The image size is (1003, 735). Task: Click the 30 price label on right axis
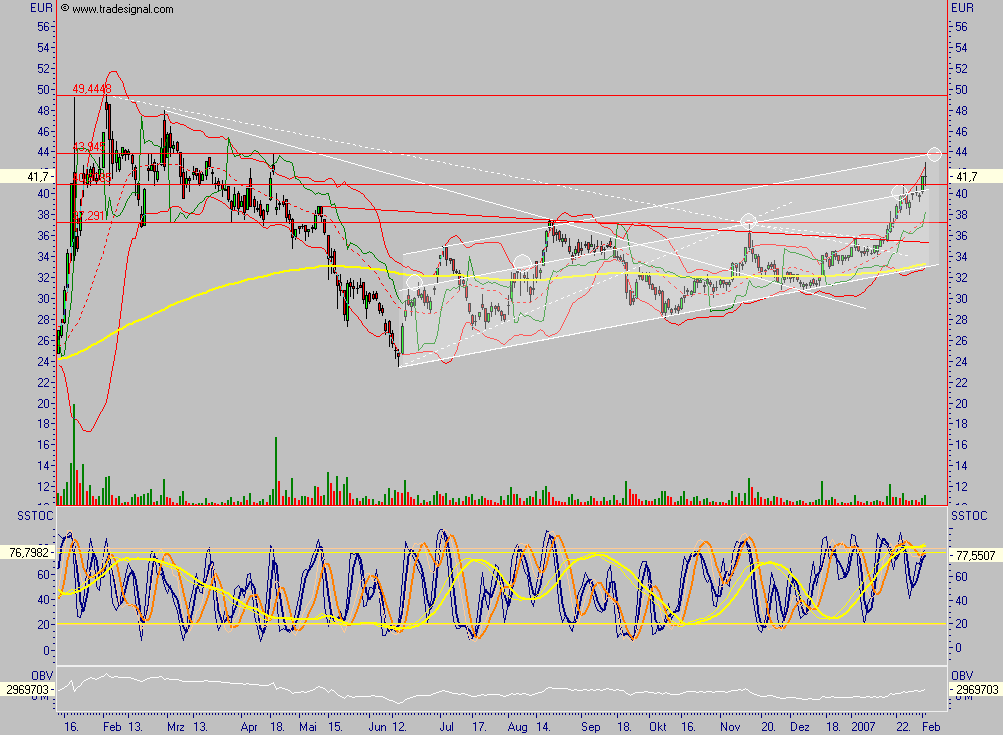tap(961, 299)
